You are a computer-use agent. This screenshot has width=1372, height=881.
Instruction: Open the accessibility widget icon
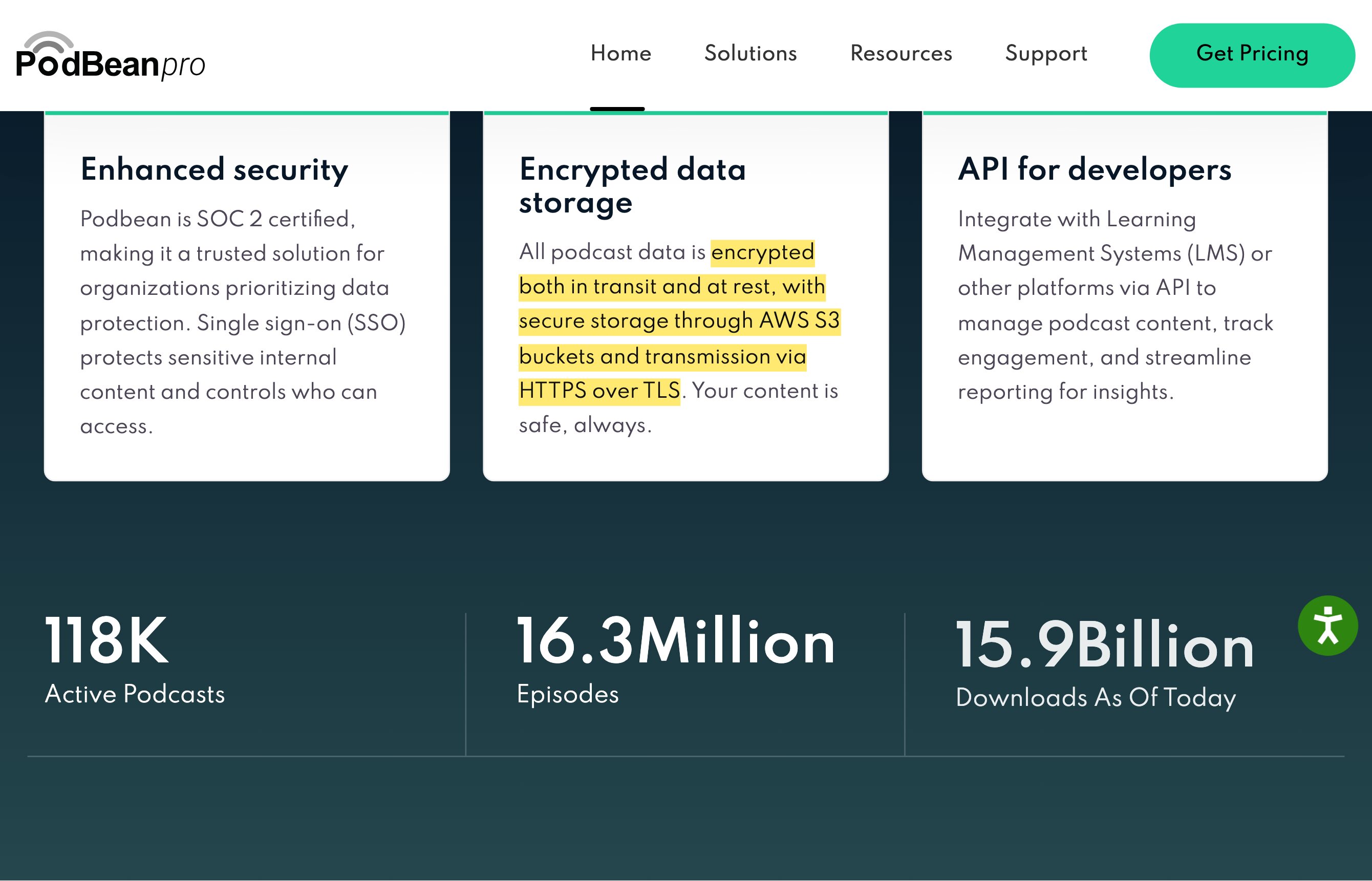click(x=1327, y=625)
